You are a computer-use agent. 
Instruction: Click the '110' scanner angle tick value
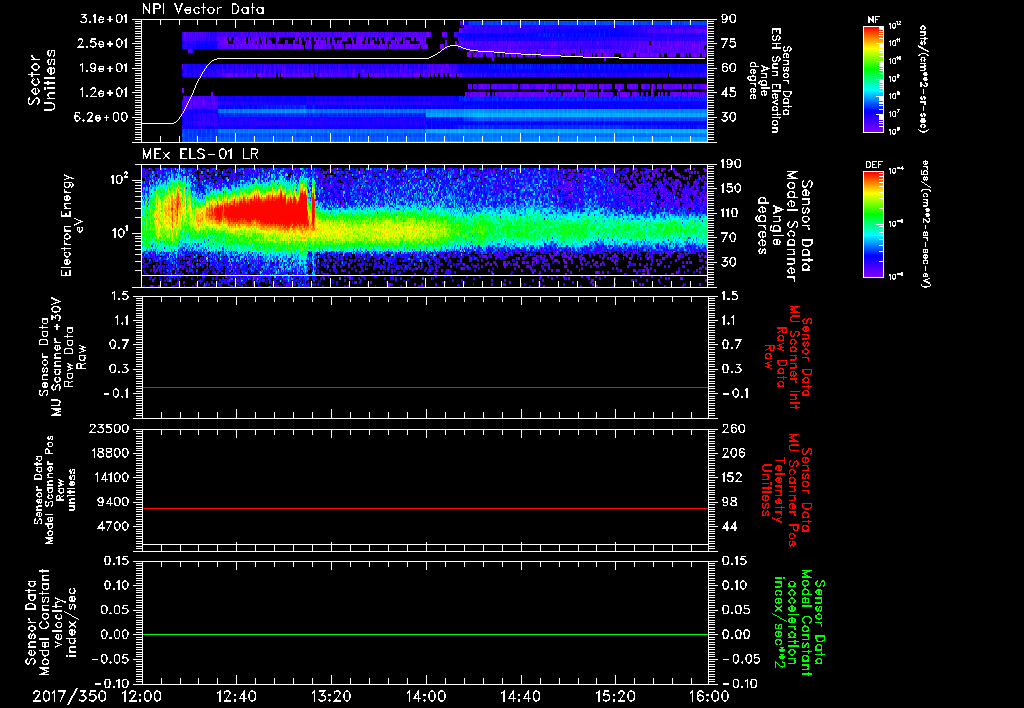(731, 213)
